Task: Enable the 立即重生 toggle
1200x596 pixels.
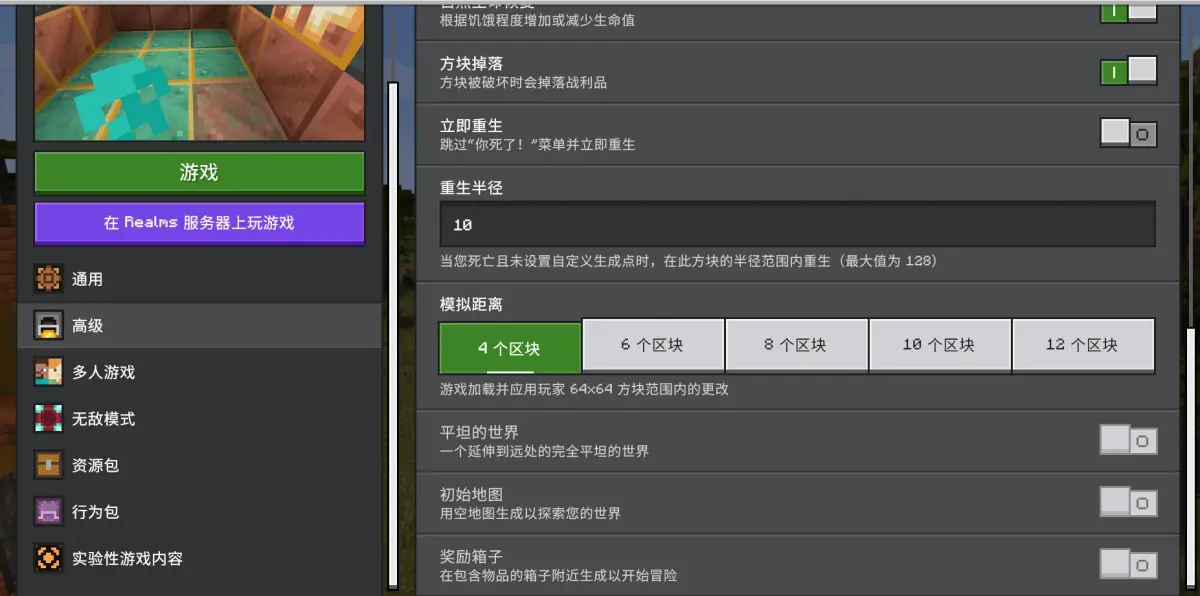Action: (x=1128, y=133)
